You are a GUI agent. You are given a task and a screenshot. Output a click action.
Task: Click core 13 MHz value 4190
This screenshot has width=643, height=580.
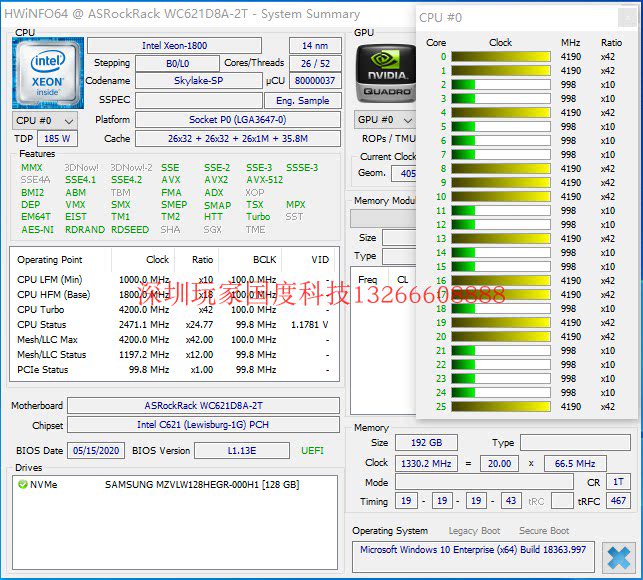[571, 239]
